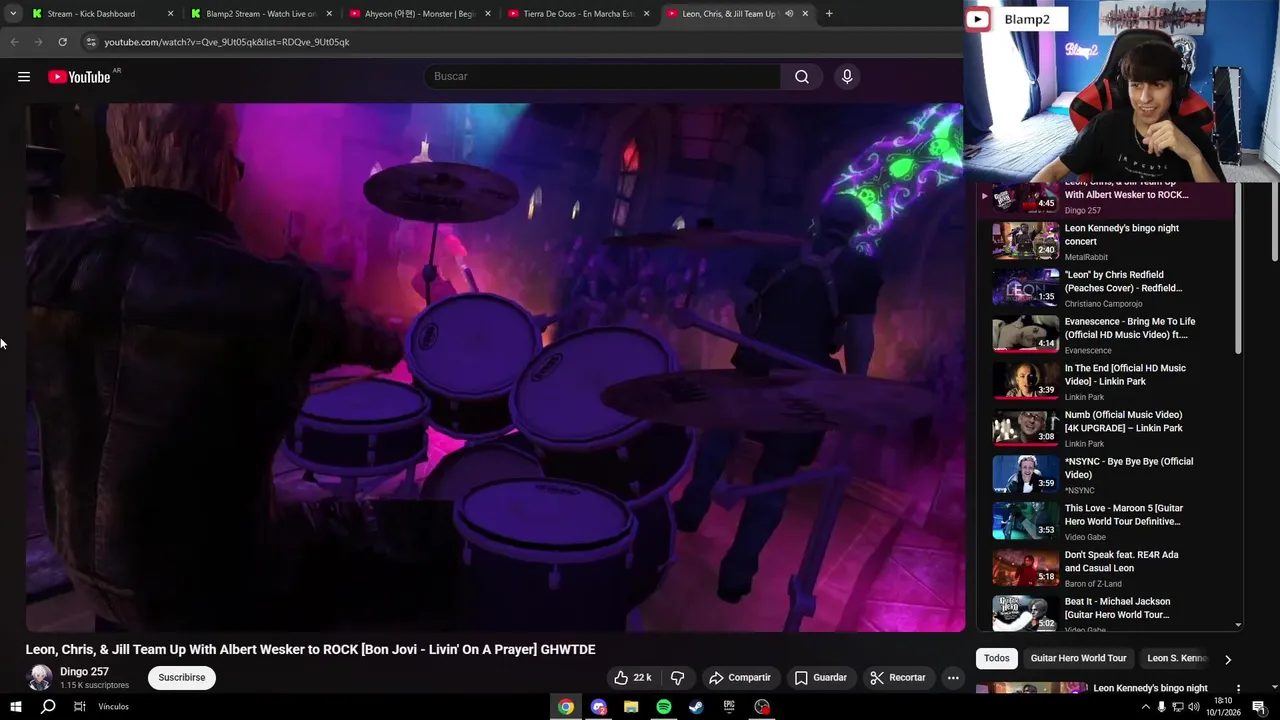Open Steam from the taskbar
Image resolution: width=1280 pixels, height=720 pixels.
tap(696, 707)
